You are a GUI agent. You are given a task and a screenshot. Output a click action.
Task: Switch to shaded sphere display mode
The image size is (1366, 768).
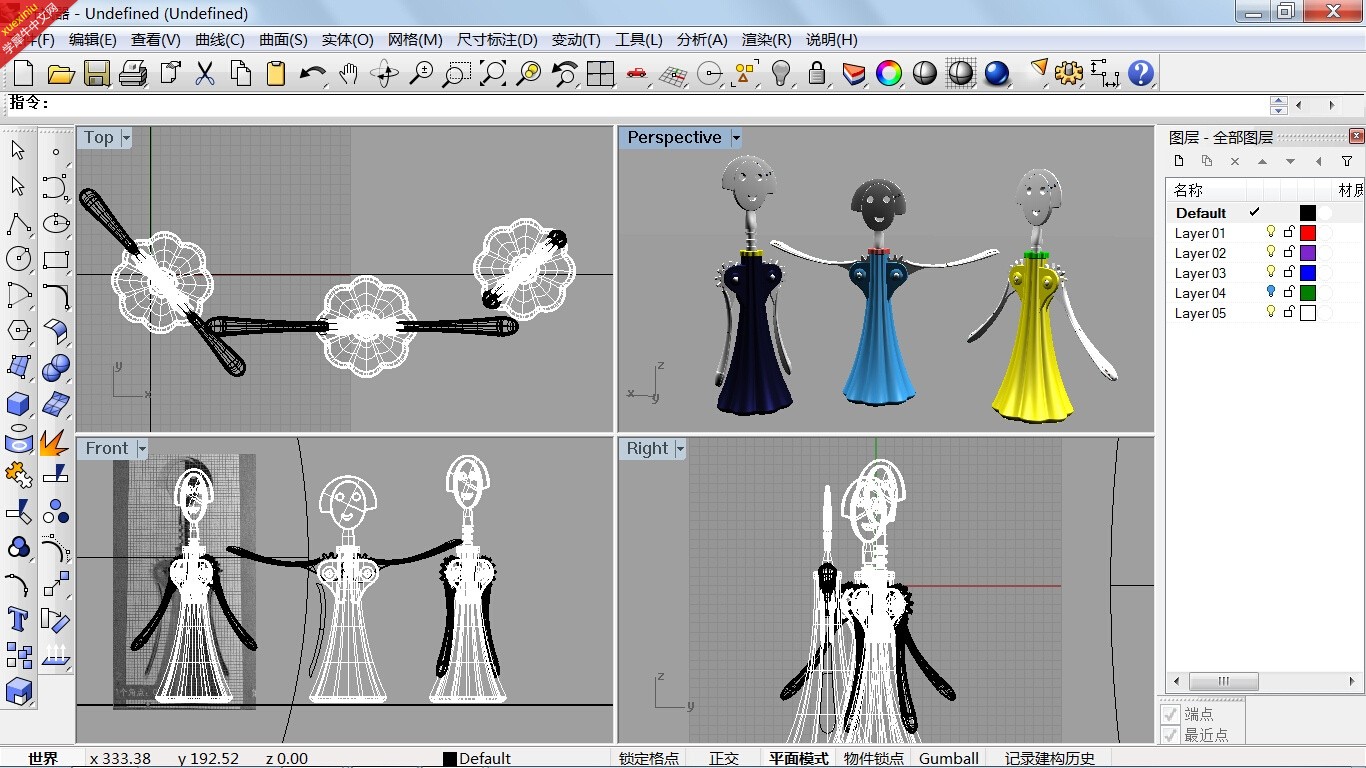pos(925,73)
